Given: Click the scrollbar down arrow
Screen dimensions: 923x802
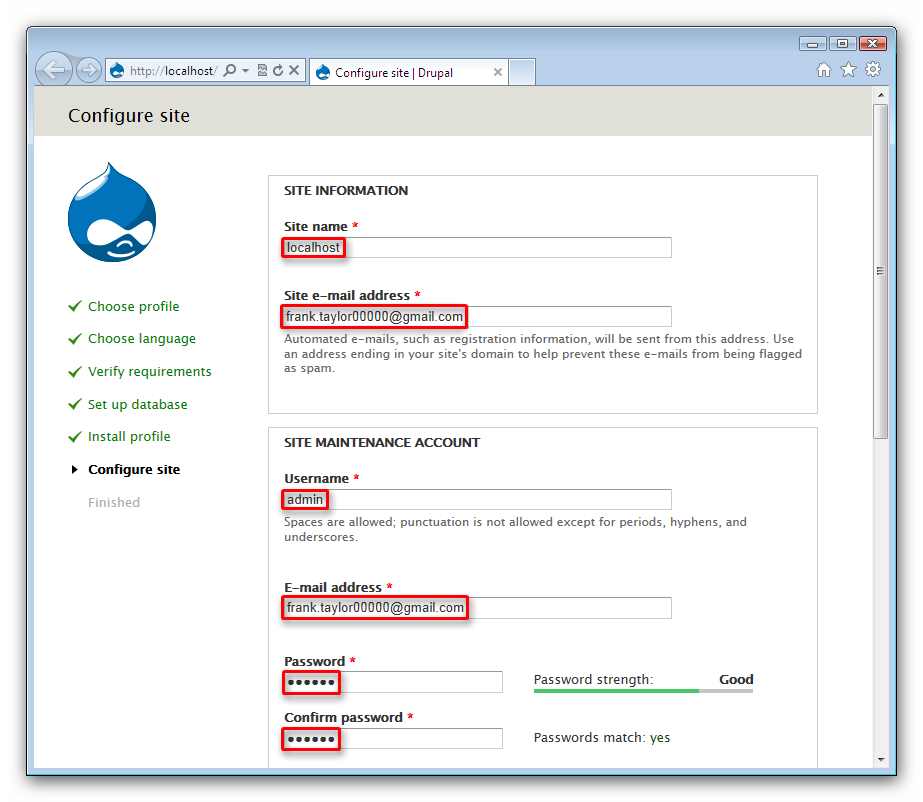Looking at the screenshot, I should pyautogui.click(x=881, y=760).
